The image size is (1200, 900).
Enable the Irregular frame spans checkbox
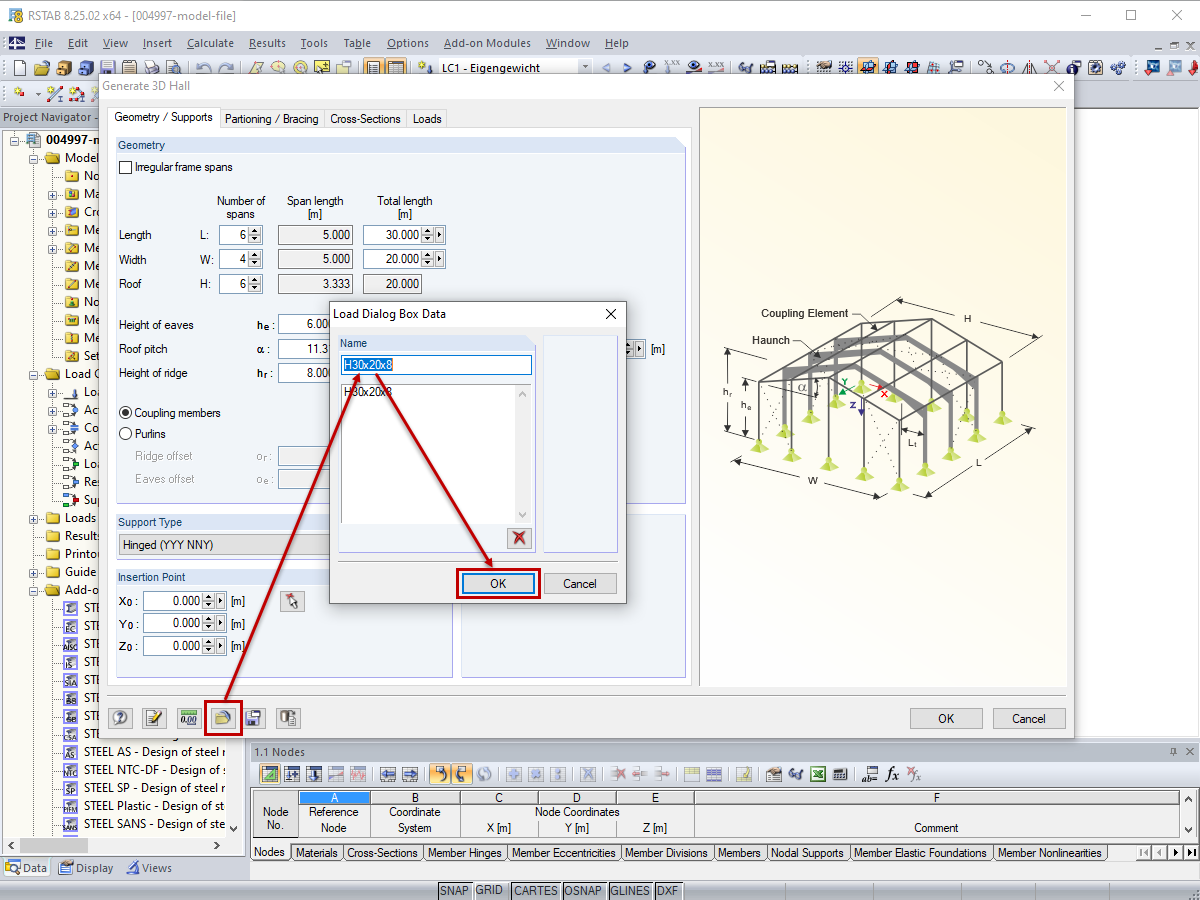tap(125, 167)
